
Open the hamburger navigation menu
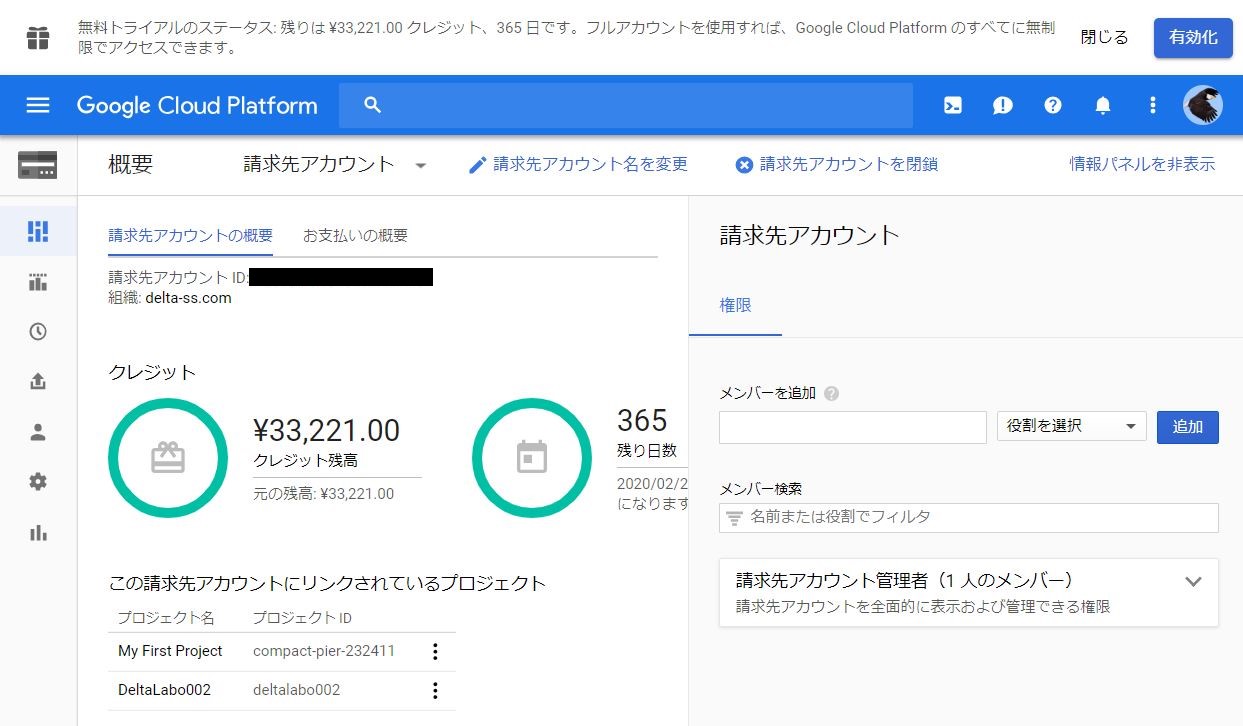pos(38,105)
